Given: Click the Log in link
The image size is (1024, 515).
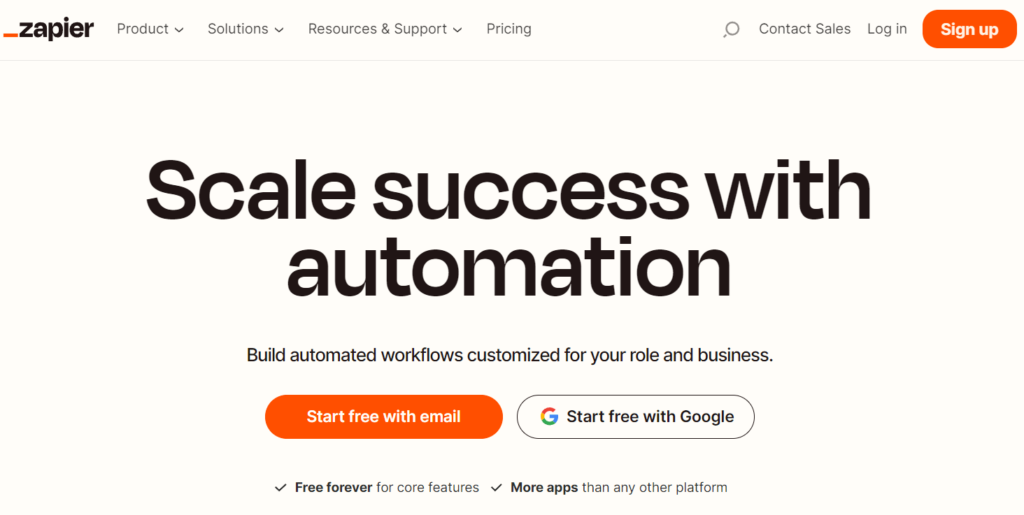Looking at the screenshot, I should [887, 29].
